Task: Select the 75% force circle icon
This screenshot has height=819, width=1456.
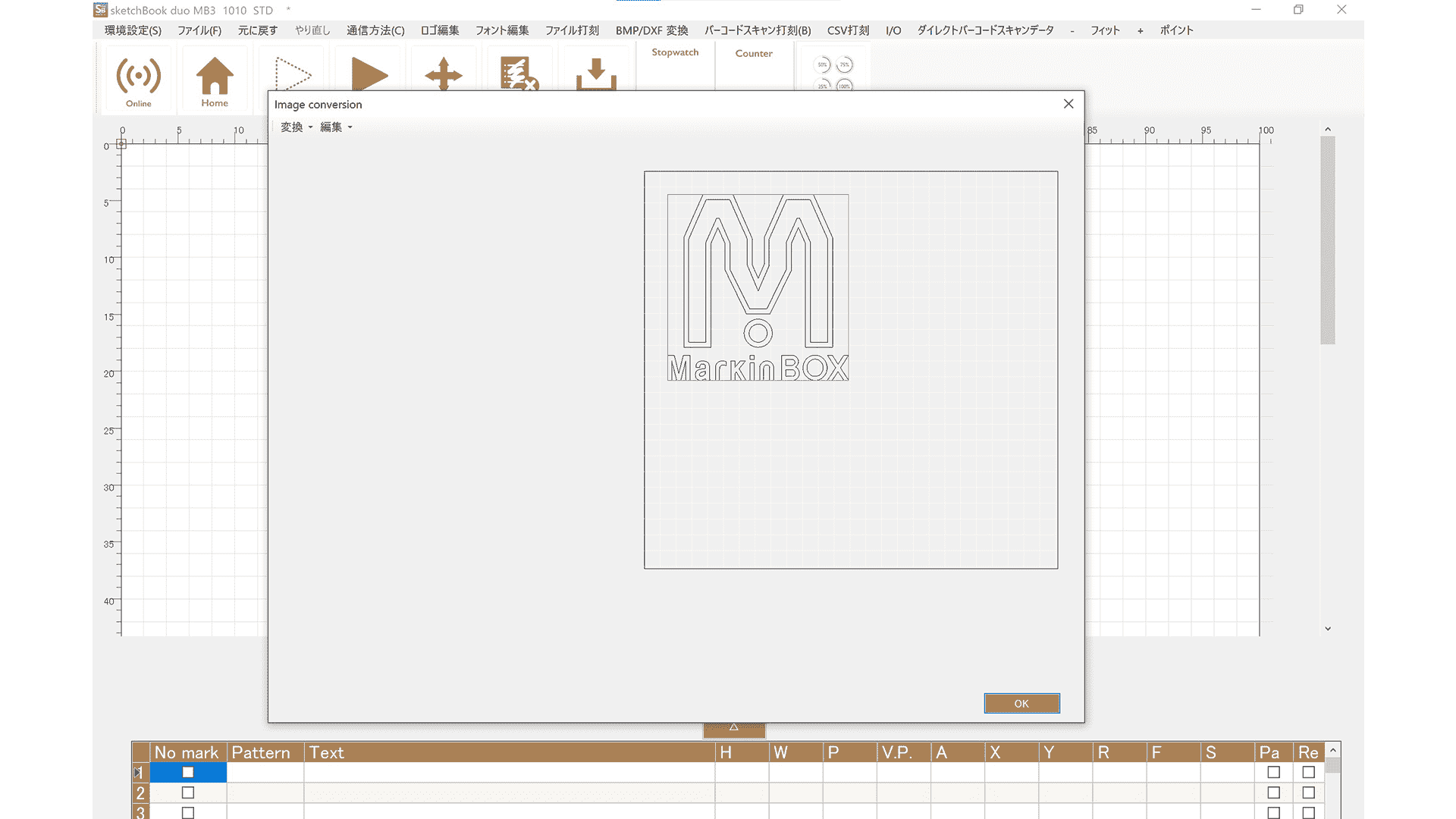Action: click(x=844, y=64)
